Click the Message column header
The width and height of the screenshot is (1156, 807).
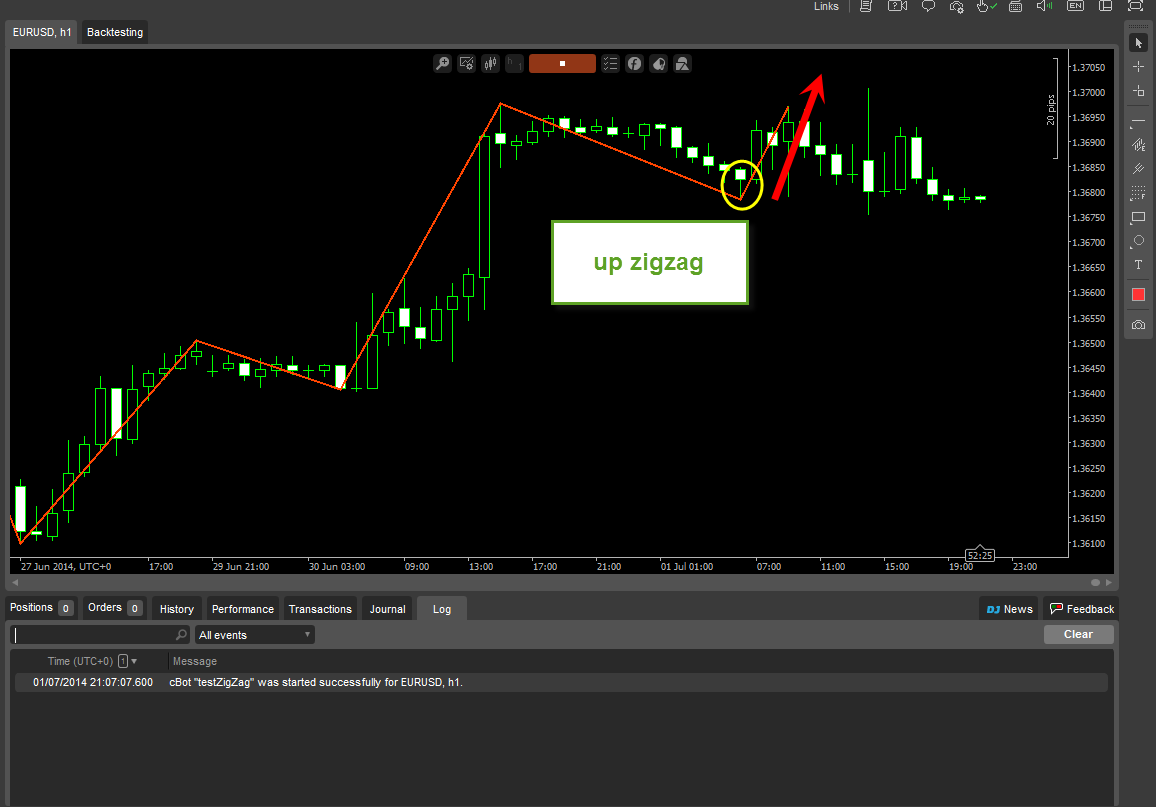tap(195, 661)
